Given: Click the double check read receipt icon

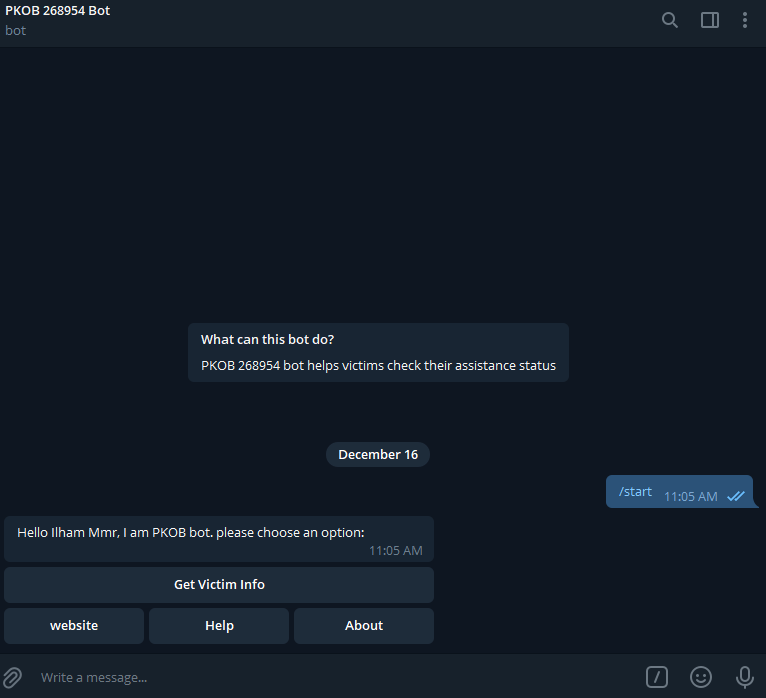Looking at the screenshot, I should 736,497.
